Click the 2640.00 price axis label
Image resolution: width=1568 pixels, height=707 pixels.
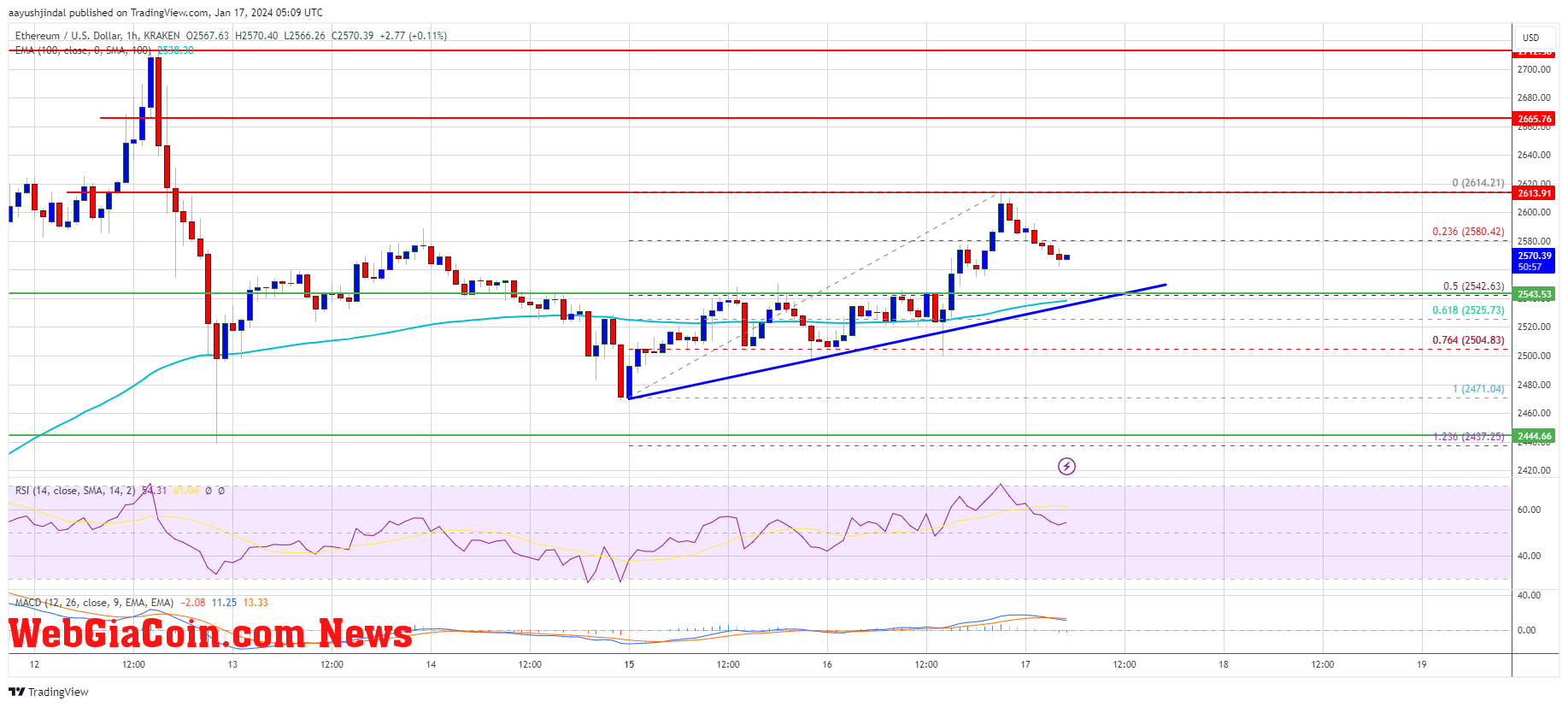tap(1534, 156)
